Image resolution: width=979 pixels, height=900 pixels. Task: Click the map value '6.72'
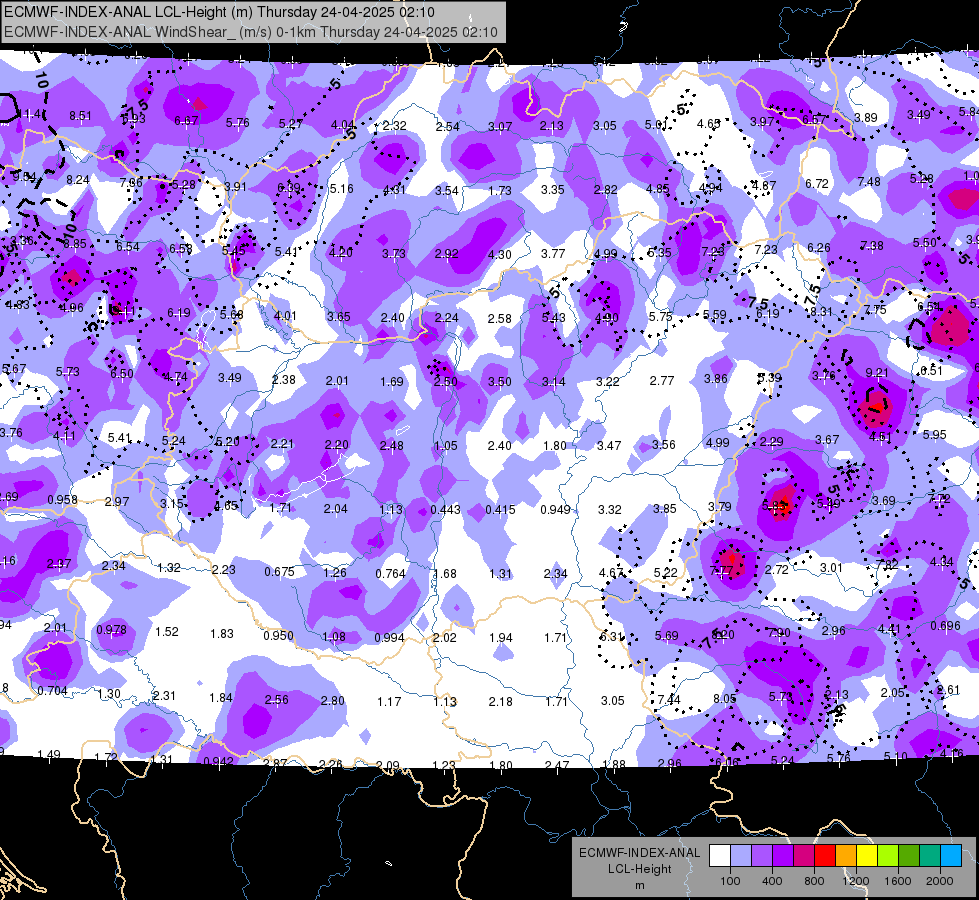817,184
